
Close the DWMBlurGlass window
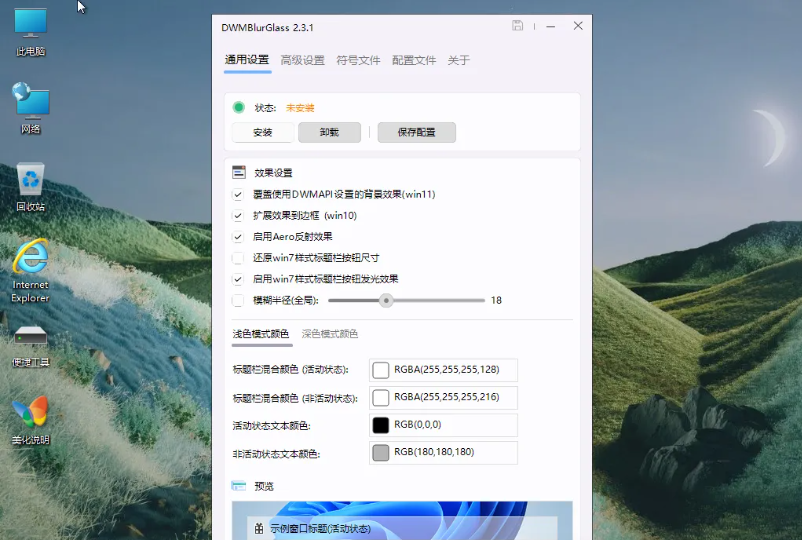(578, 26)
